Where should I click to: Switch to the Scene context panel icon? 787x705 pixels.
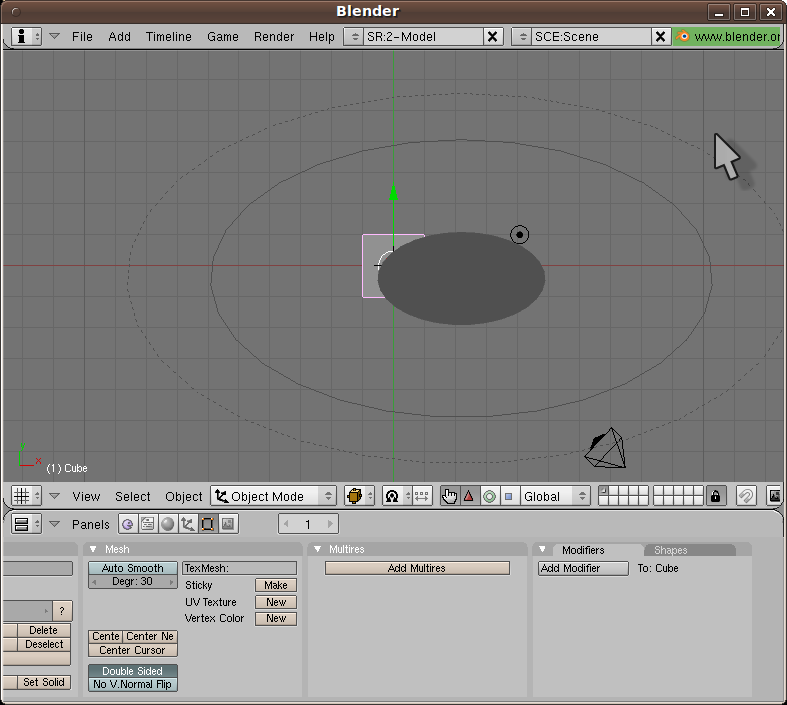pos(227,524)
